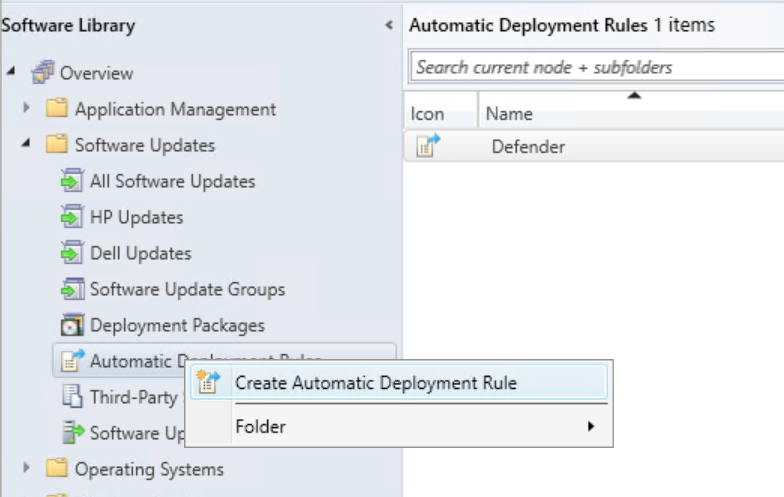Viewport: 784px width, 497px height.
Task: Click the Deployment Packages icon
Action: 72,325
